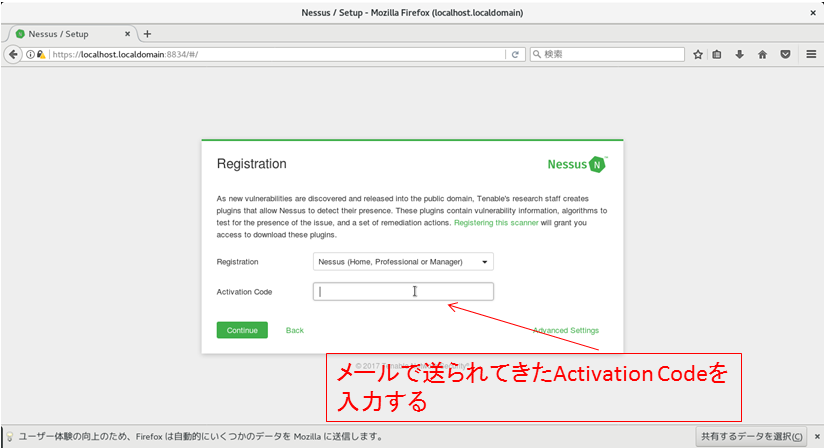Click the green Continue button
The image size is (825, 448).
(x=242, y=330)
